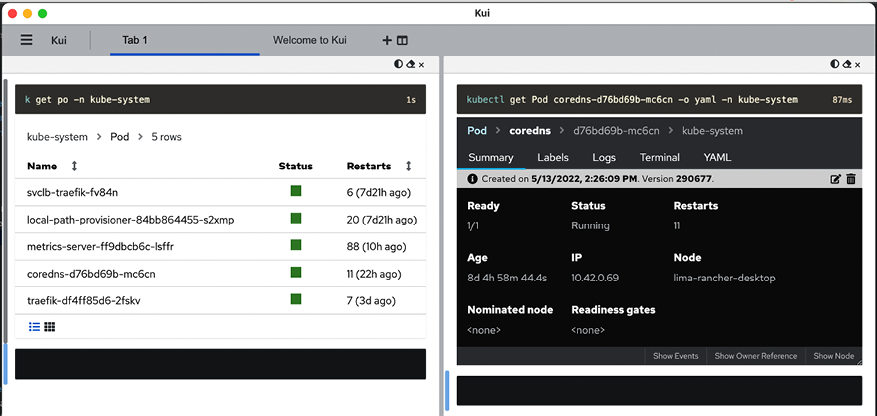
Task: Click kube-system breadcrumb in pod header
Action: pyautogui.click(x=712, y=131)
